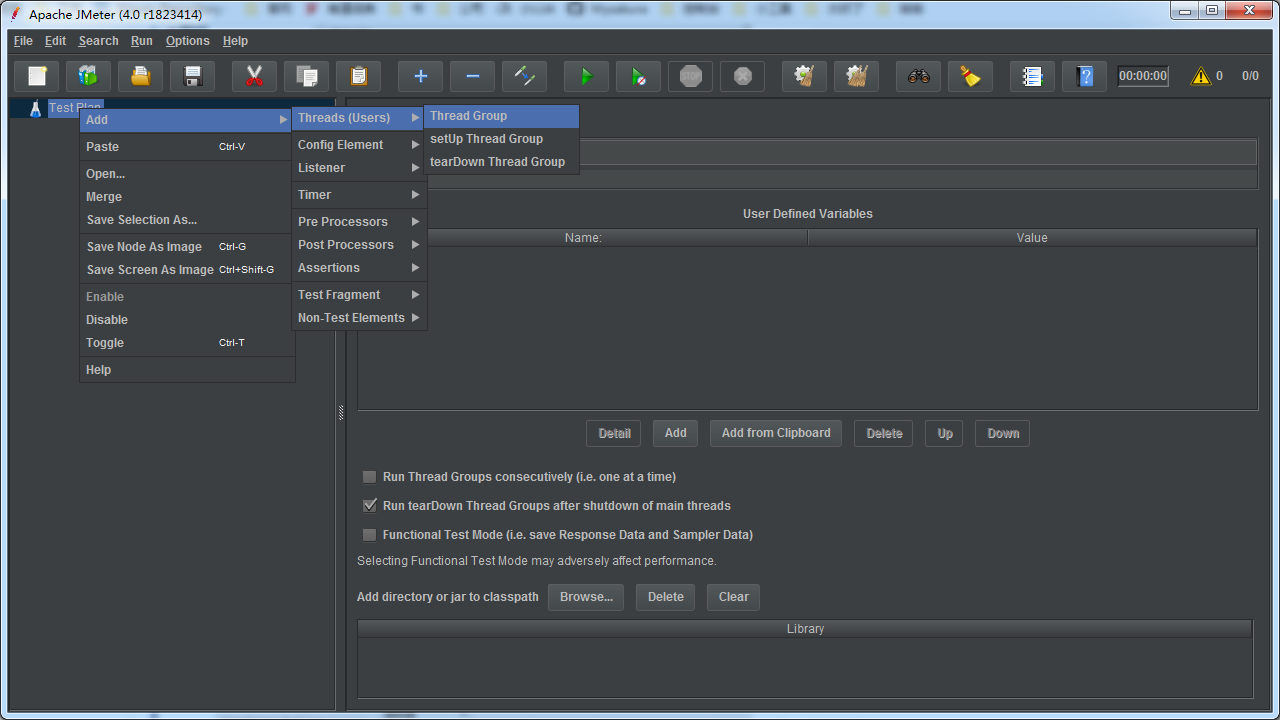Collapse all nodes with the minus icon
The image size is (1280, 720).
(x=473, y=76)
